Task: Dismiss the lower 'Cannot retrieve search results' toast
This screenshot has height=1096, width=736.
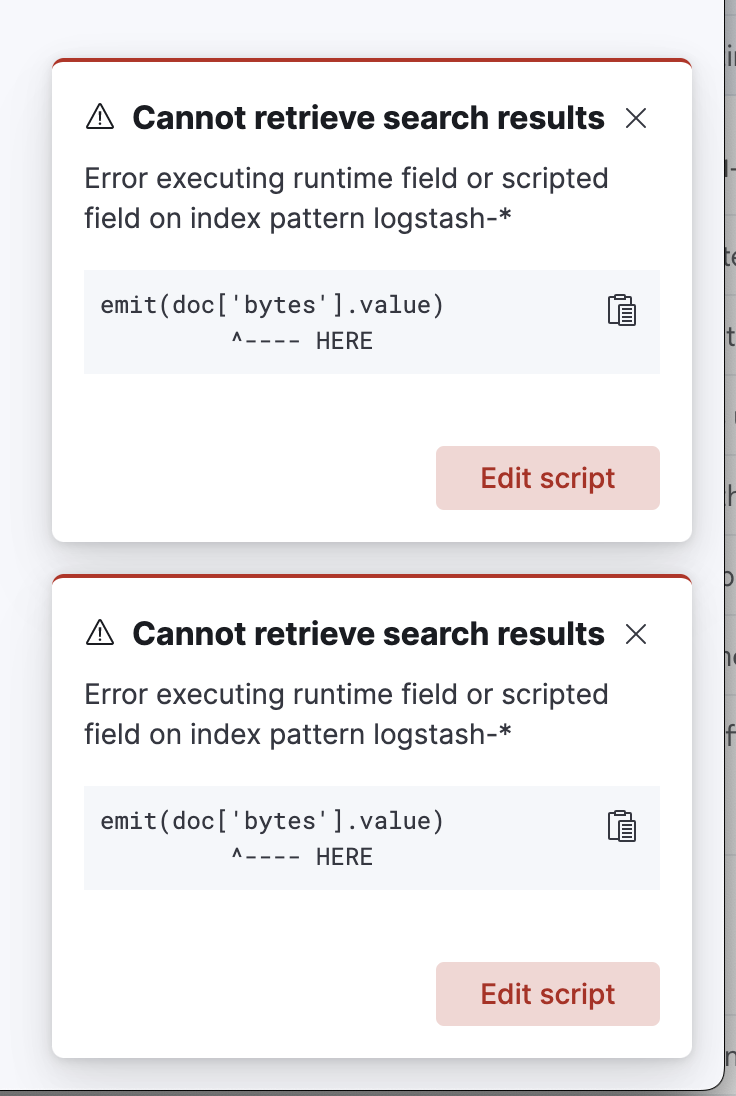Action: pos(636,634)
